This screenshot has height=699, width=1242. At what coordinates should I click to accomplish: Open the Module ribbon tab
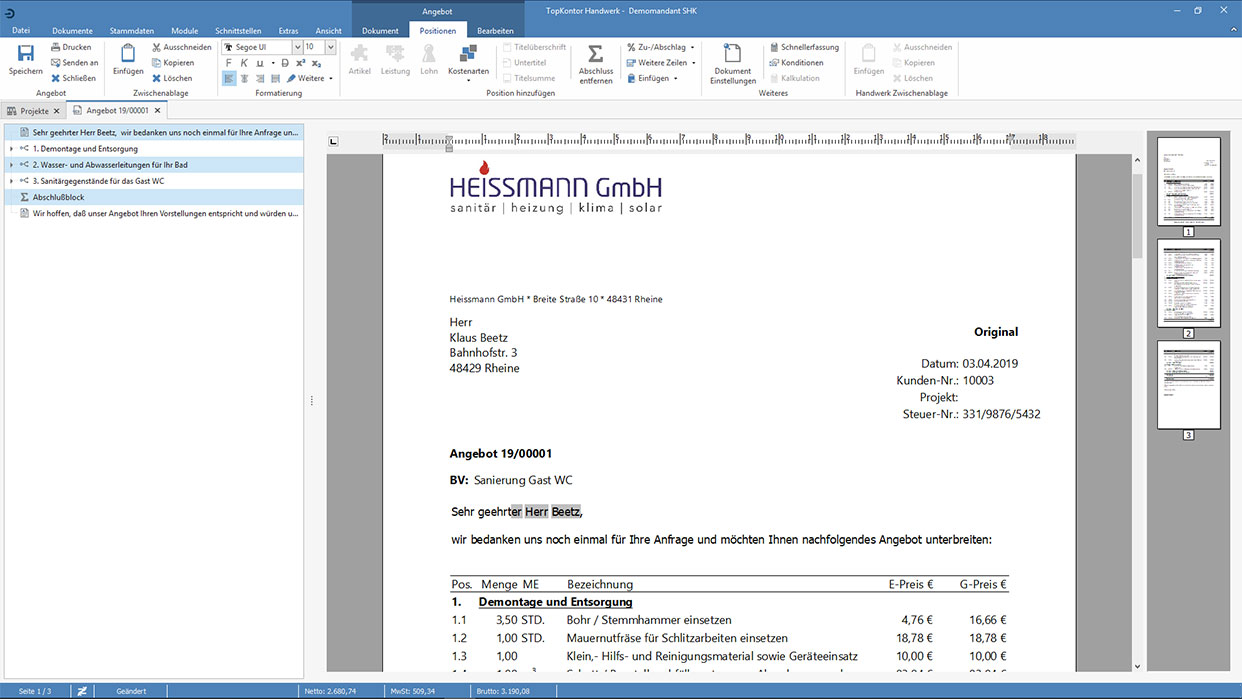184,31
